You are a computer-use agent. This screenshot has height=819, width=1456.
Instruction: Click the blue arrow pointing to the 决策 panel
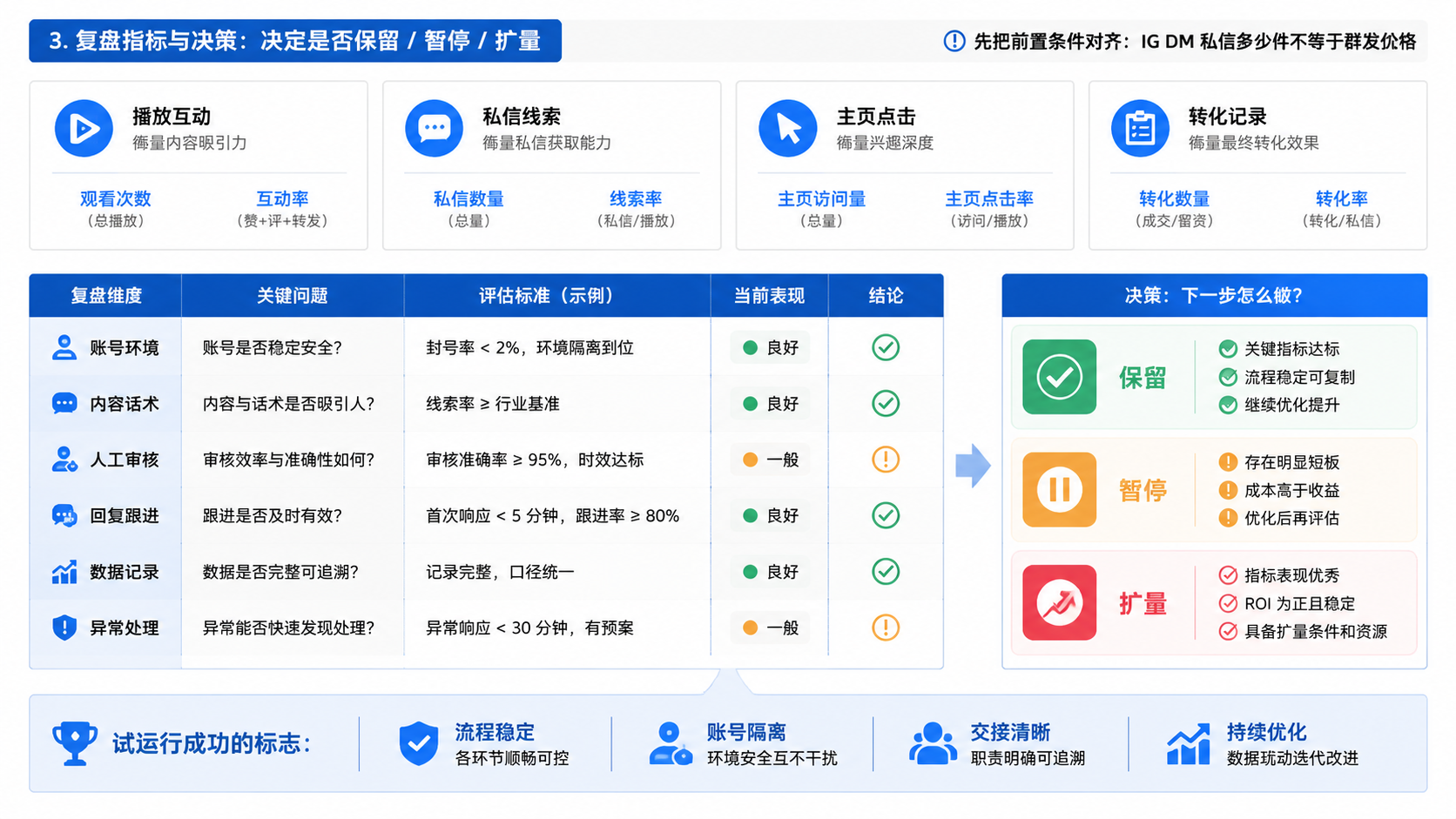pyautogui.click(x=973, y=466)
